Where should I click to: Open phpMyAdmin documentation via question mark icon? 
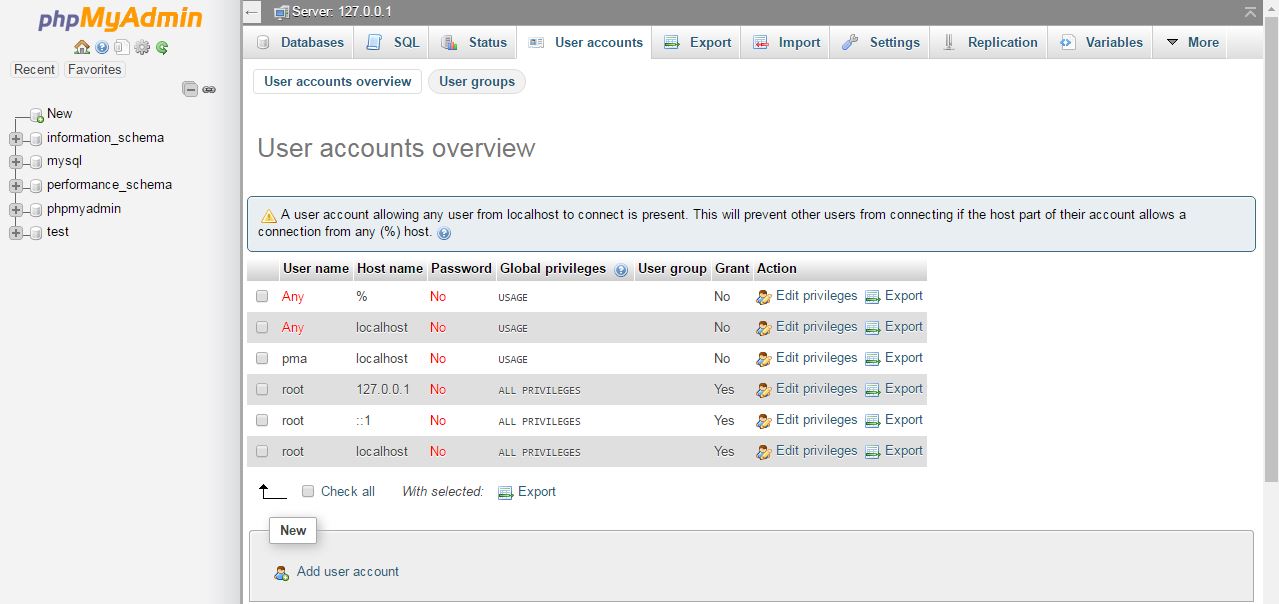pos(101,47)
